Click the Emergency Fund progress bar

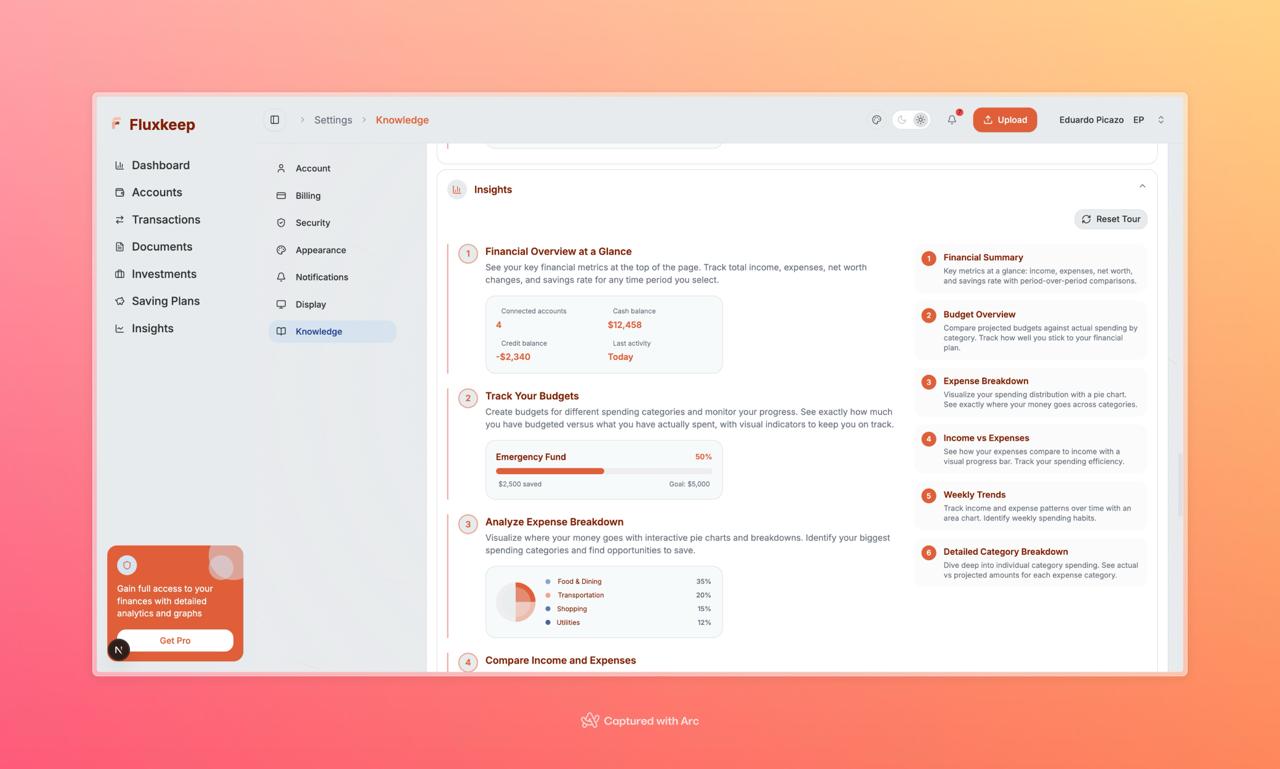[x=604, y=471]
